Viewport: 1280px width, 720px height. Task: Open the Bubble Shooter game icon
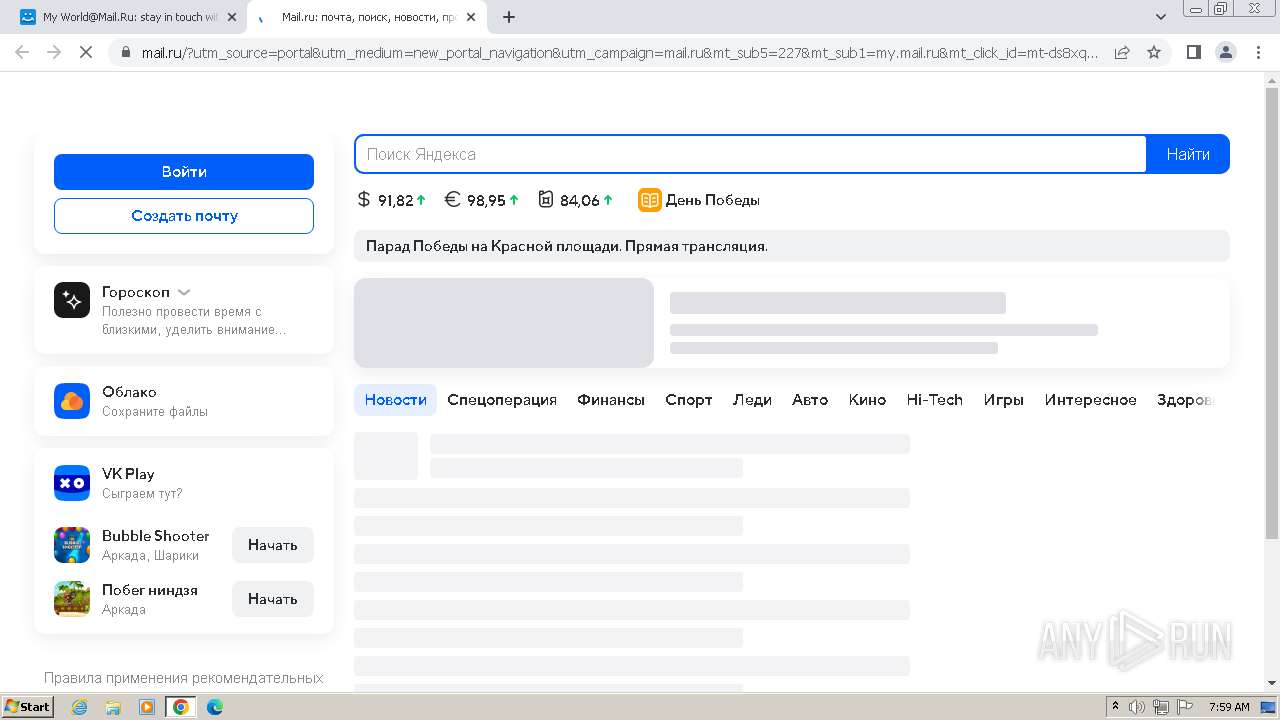72,545
